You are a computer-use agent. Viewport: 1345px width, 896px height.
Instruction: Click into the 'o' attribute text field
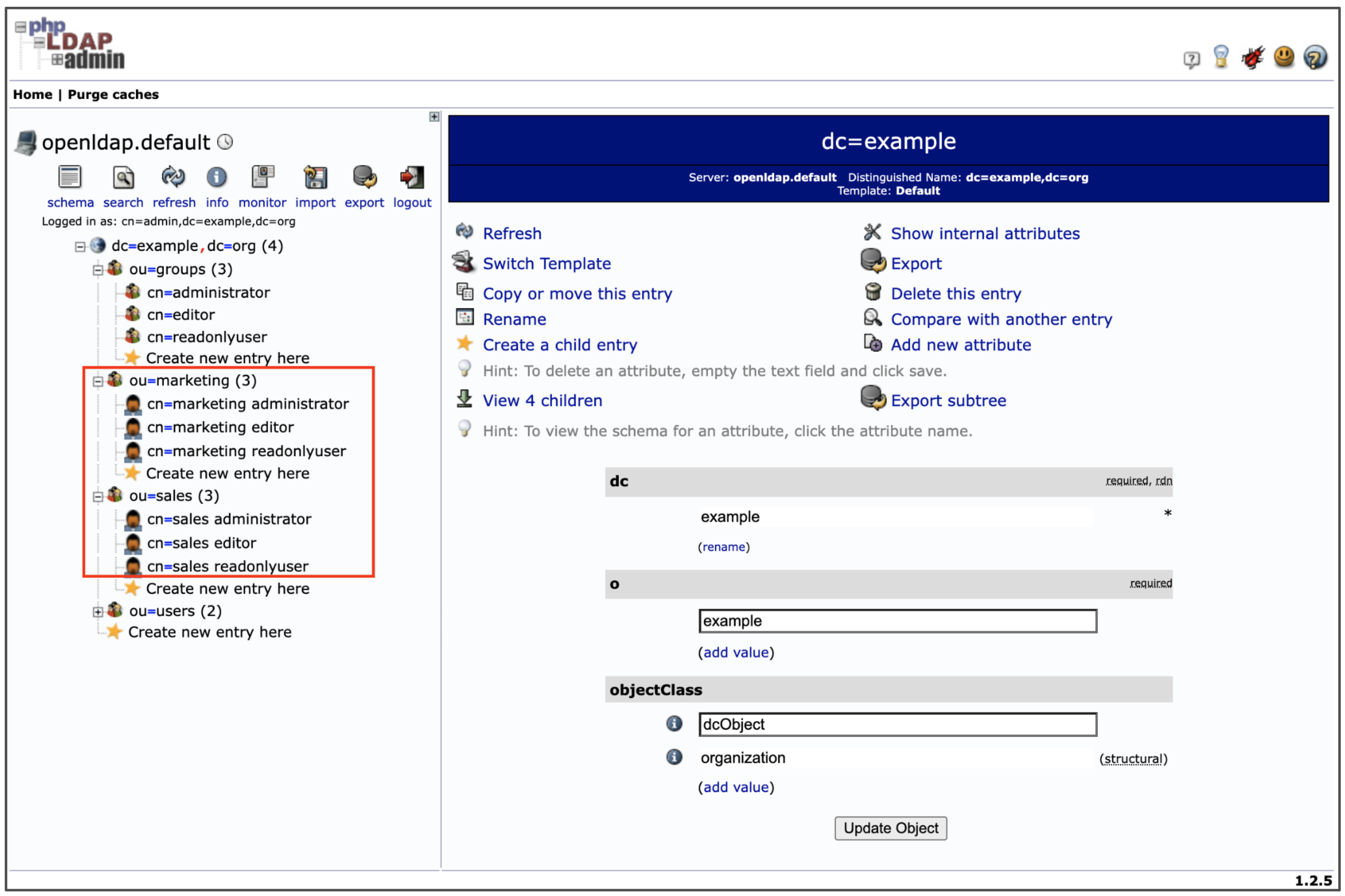[897, 621]
